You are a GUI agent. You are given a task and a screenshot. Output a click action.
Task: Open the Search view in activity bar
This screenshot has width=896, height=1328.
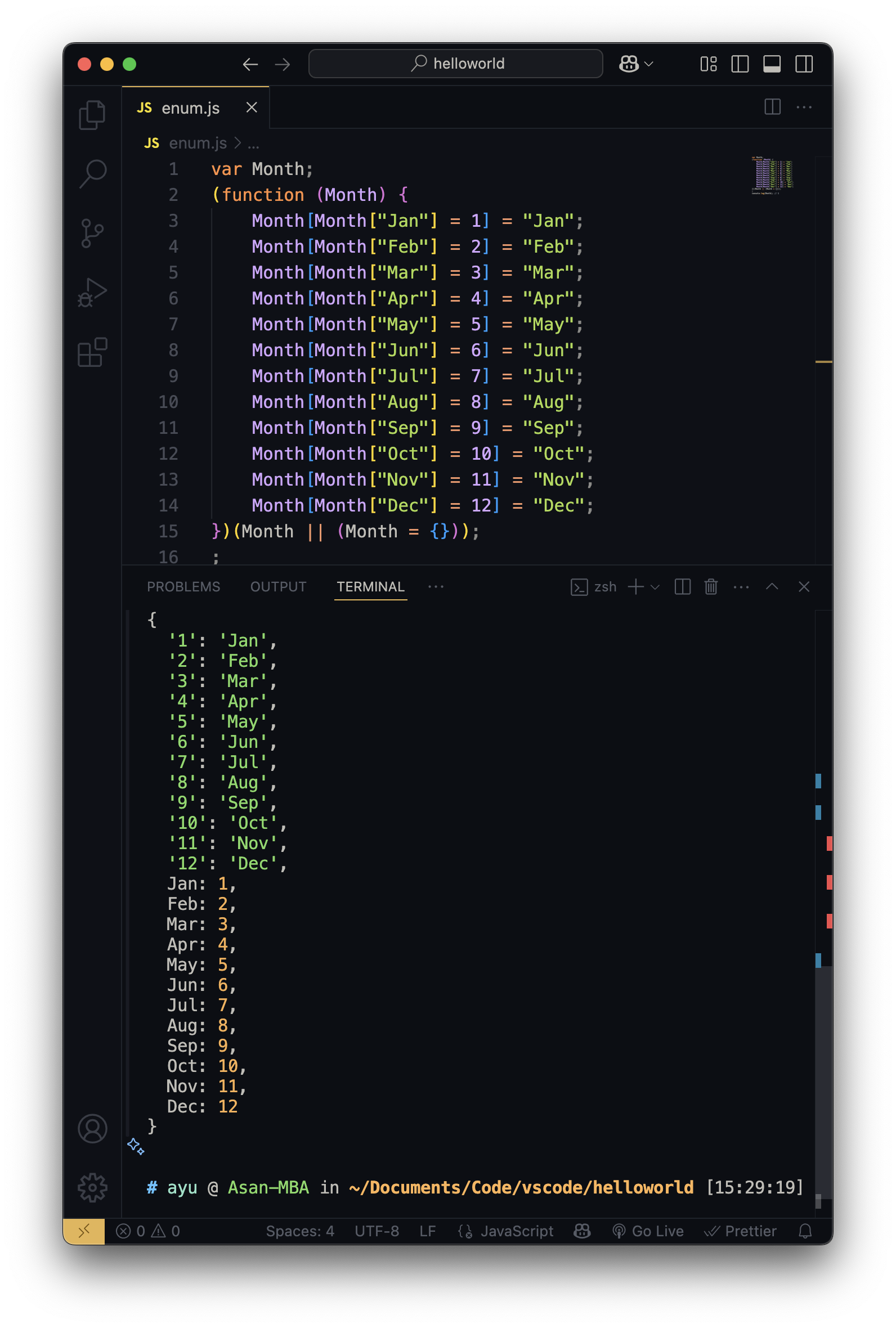pos(92,173)
